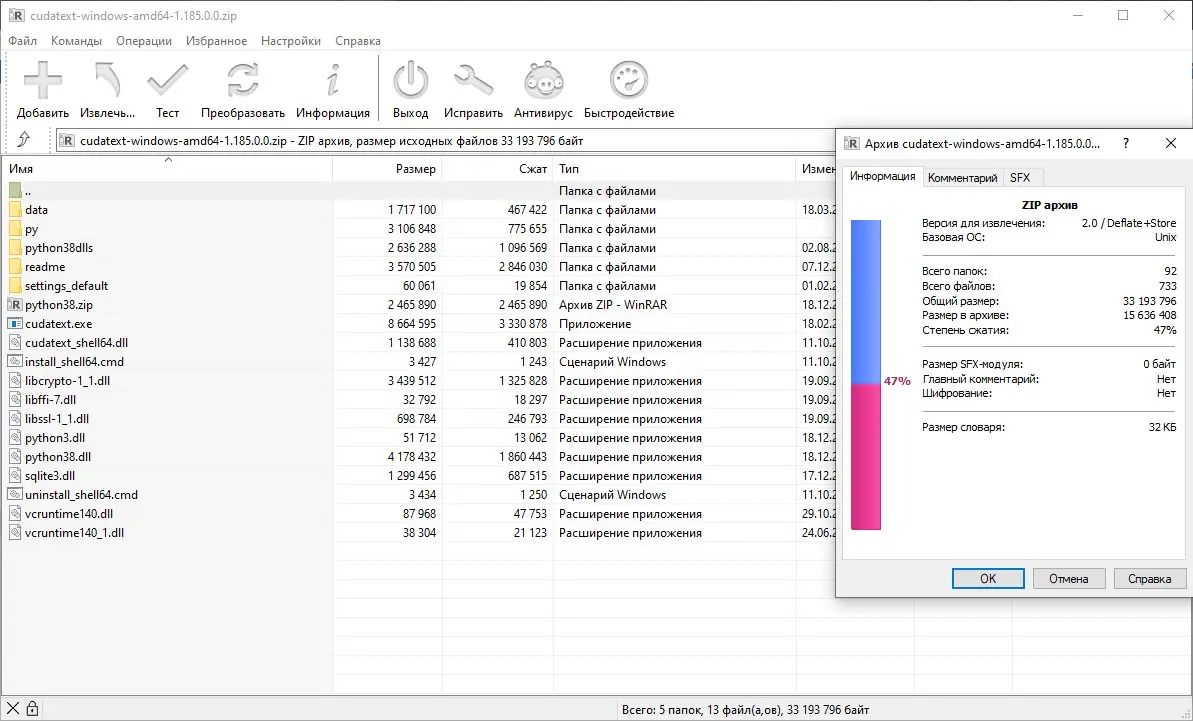The width and height of the screenshot is (1193, 721).
Task: Go up one folder level arrow
Action: pyautogui.click(x=24, y=139)
